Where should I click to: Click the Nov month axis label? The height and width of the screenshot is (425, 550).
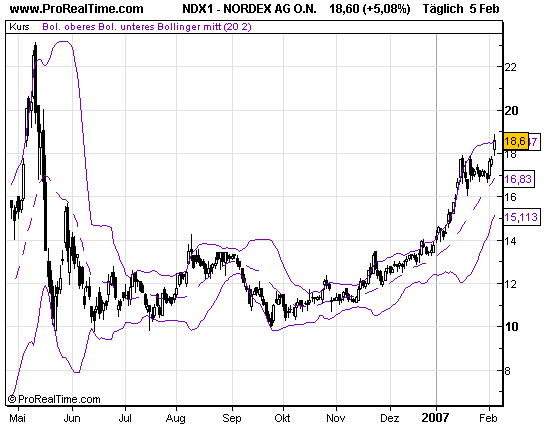(x=336, y=418)
